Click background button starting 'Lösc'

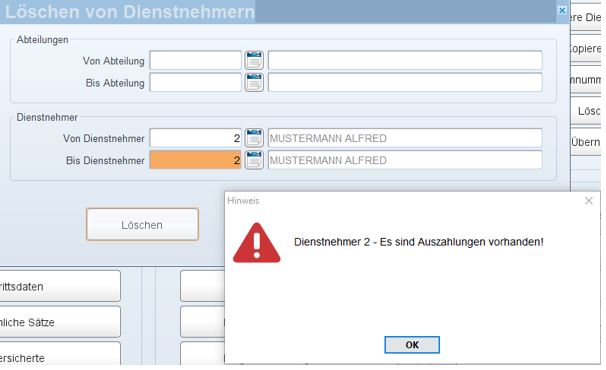pos(586,111)
